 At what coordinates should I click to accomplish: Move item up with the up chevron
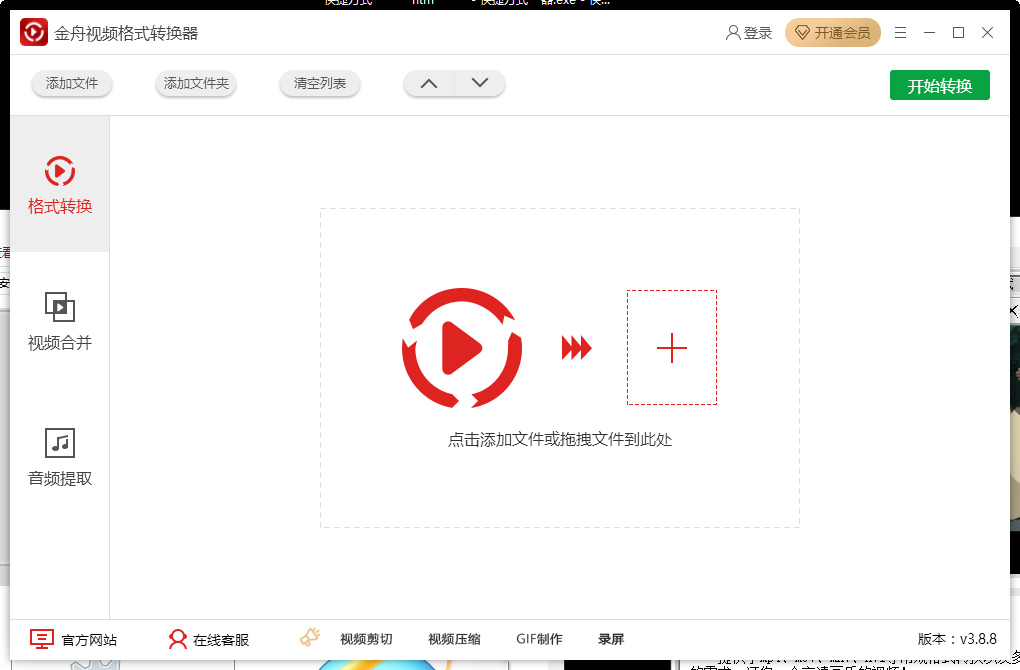pyautogui.click(x=429, y=83)
